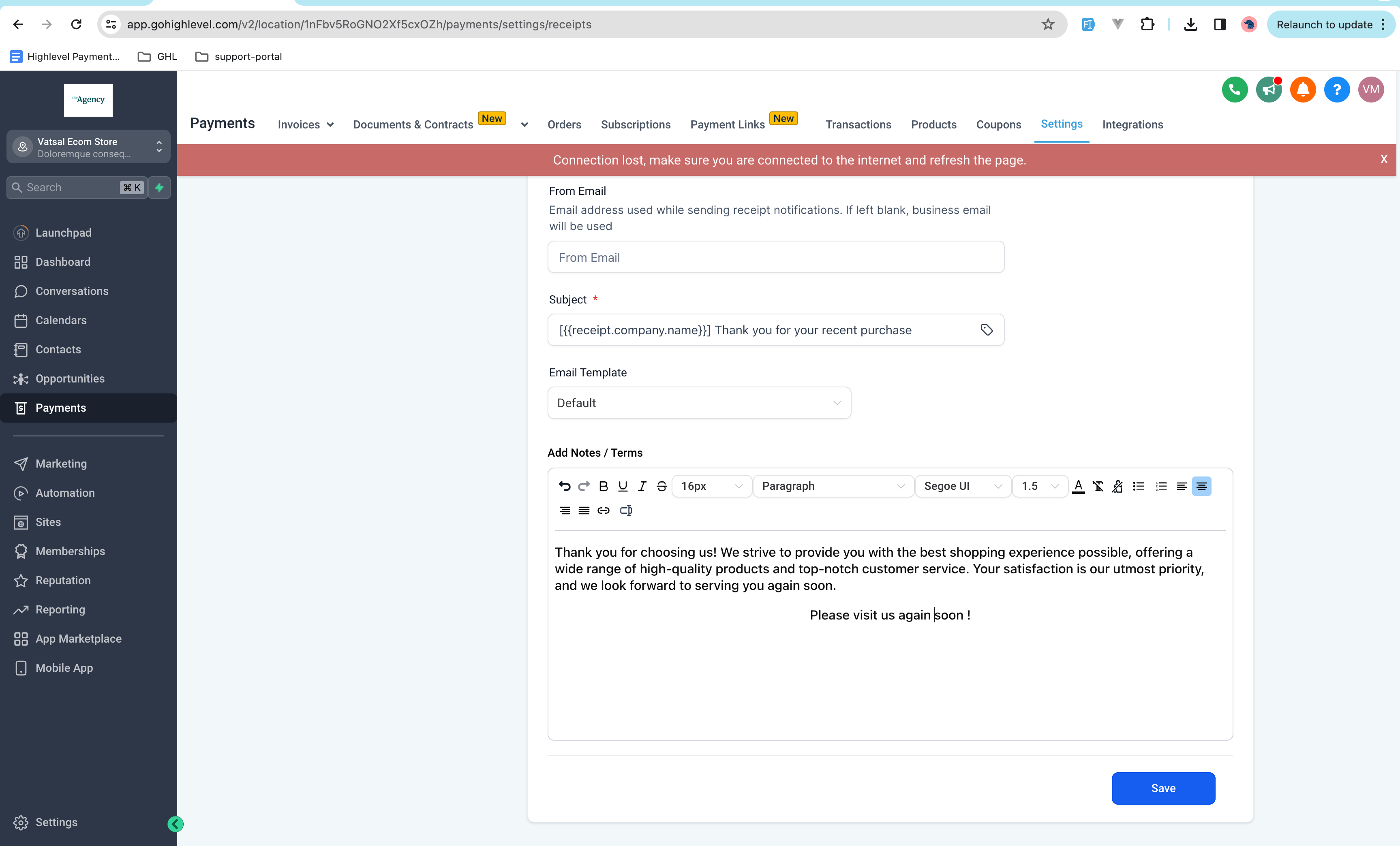Screen dimensions: 1400x846
Task: Open the phone dialer icon
Action: 1235,89
